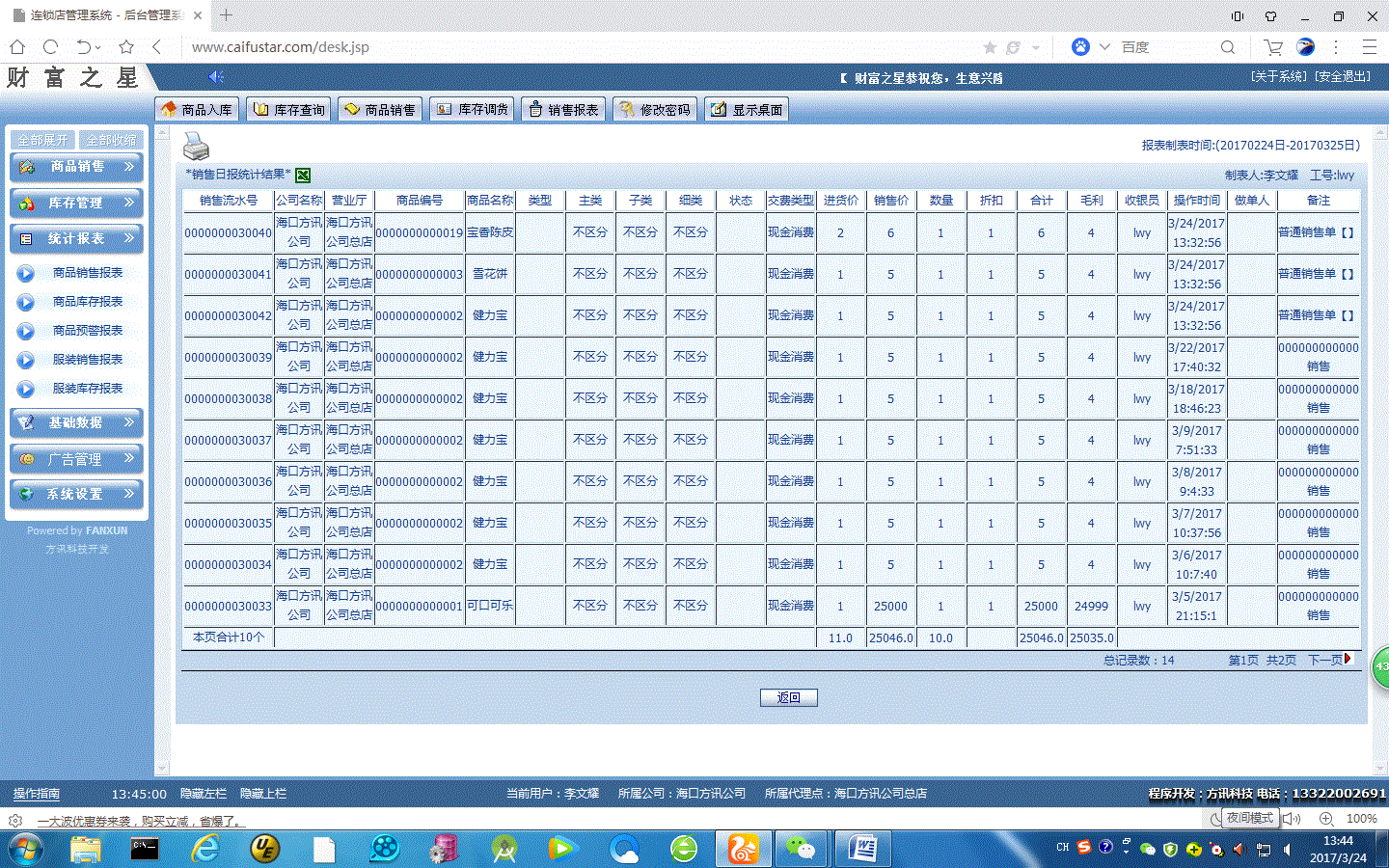The width and height of the screenshot is (1389, 868).
Task: Expand the 系统设置 sidebar section
Action: coord(77,494)
